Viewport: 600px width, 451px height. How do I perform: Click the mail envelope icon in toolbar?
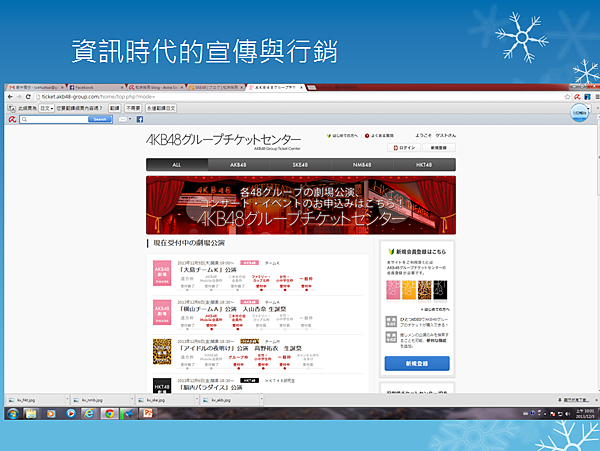122,119
